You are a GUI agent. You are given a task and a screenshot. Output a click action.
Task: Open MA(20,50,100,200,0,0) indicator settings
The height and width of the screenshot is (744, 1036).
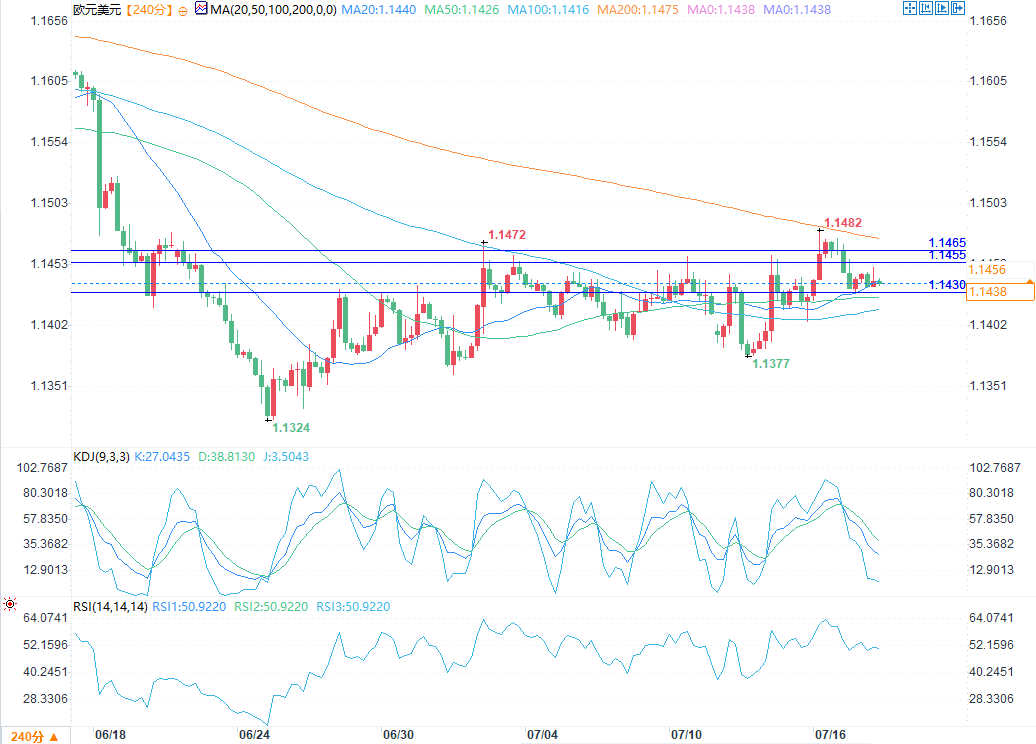coord(274,10)
